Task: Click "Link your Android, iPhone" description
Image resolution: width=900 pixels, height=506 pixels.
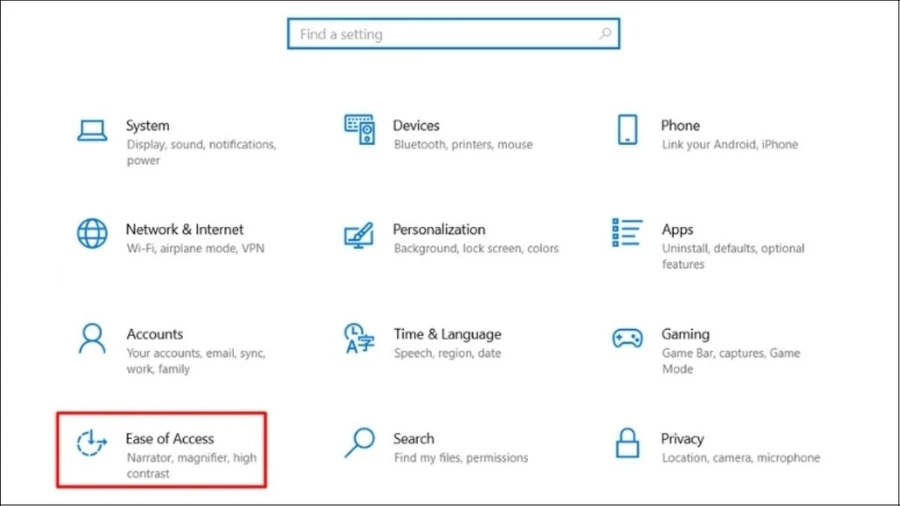Action: [x=730, y=145]
